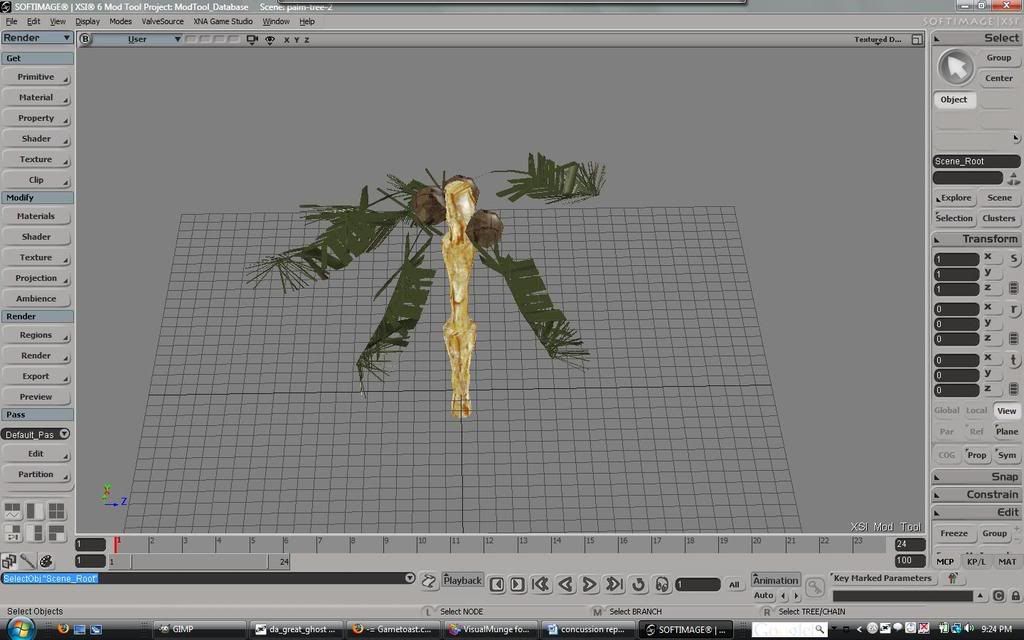
Task: Expand the Snap panel
Action: 976,477
